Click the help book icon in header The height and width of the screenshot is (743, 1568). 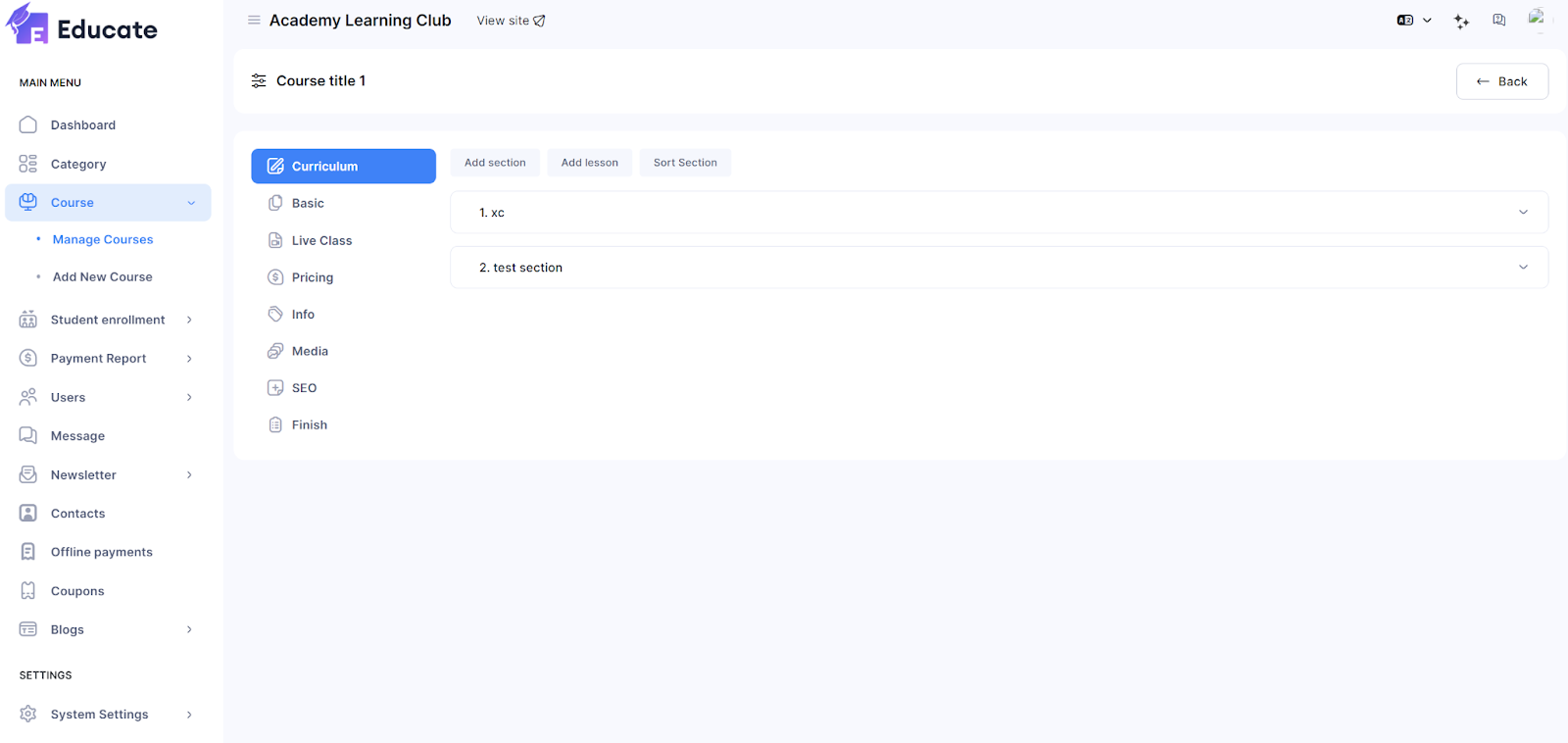pos(1498,21)
